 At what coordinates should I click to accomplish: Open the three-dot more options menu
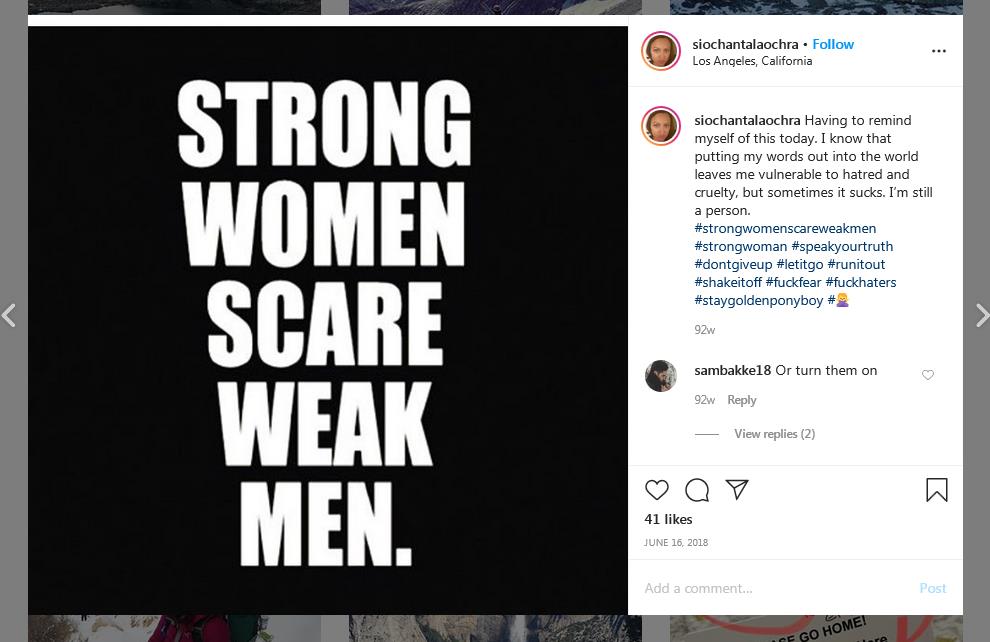pyautogui.click(x=939, y=51)
